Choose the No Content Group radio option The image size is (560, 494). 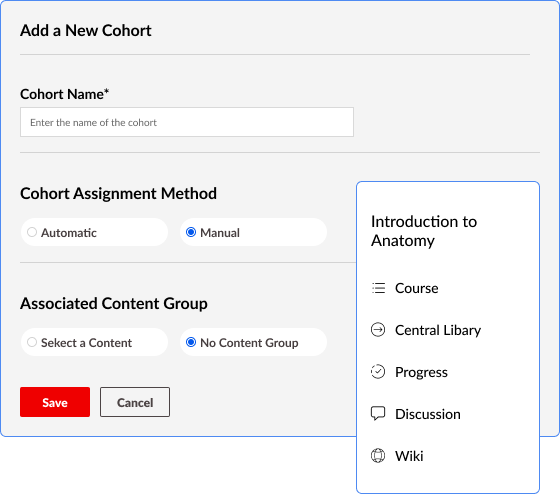click(191, 342)
